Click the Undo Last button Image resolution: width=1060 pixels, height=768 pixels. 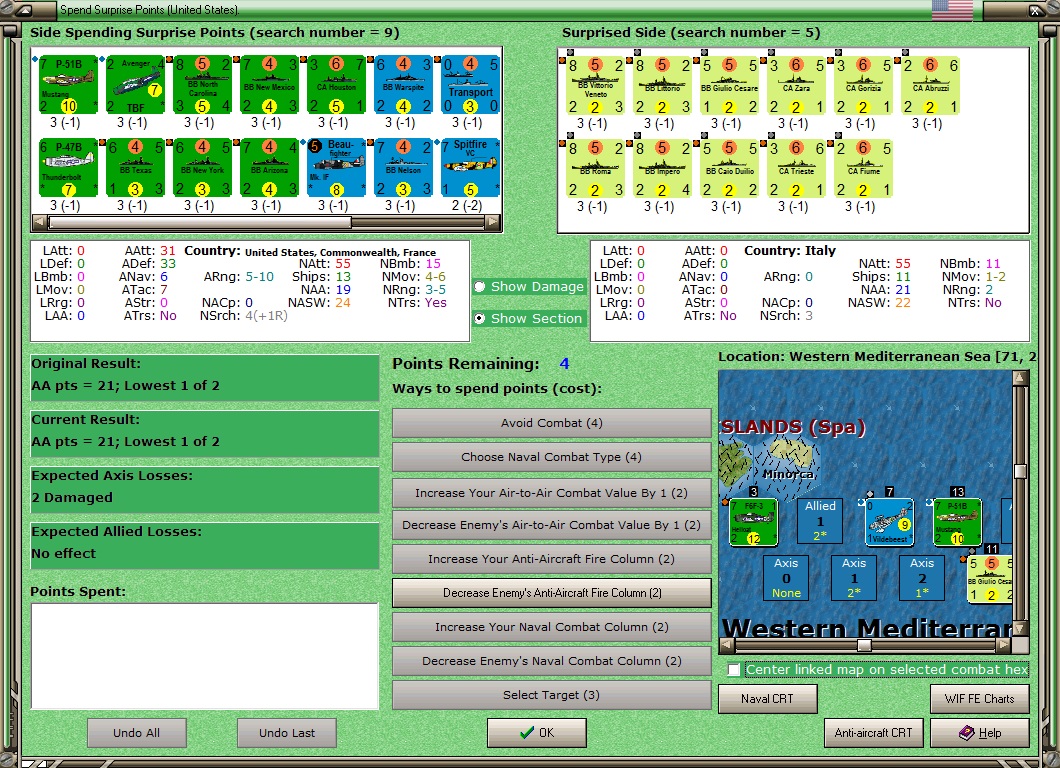pos(287,733)
